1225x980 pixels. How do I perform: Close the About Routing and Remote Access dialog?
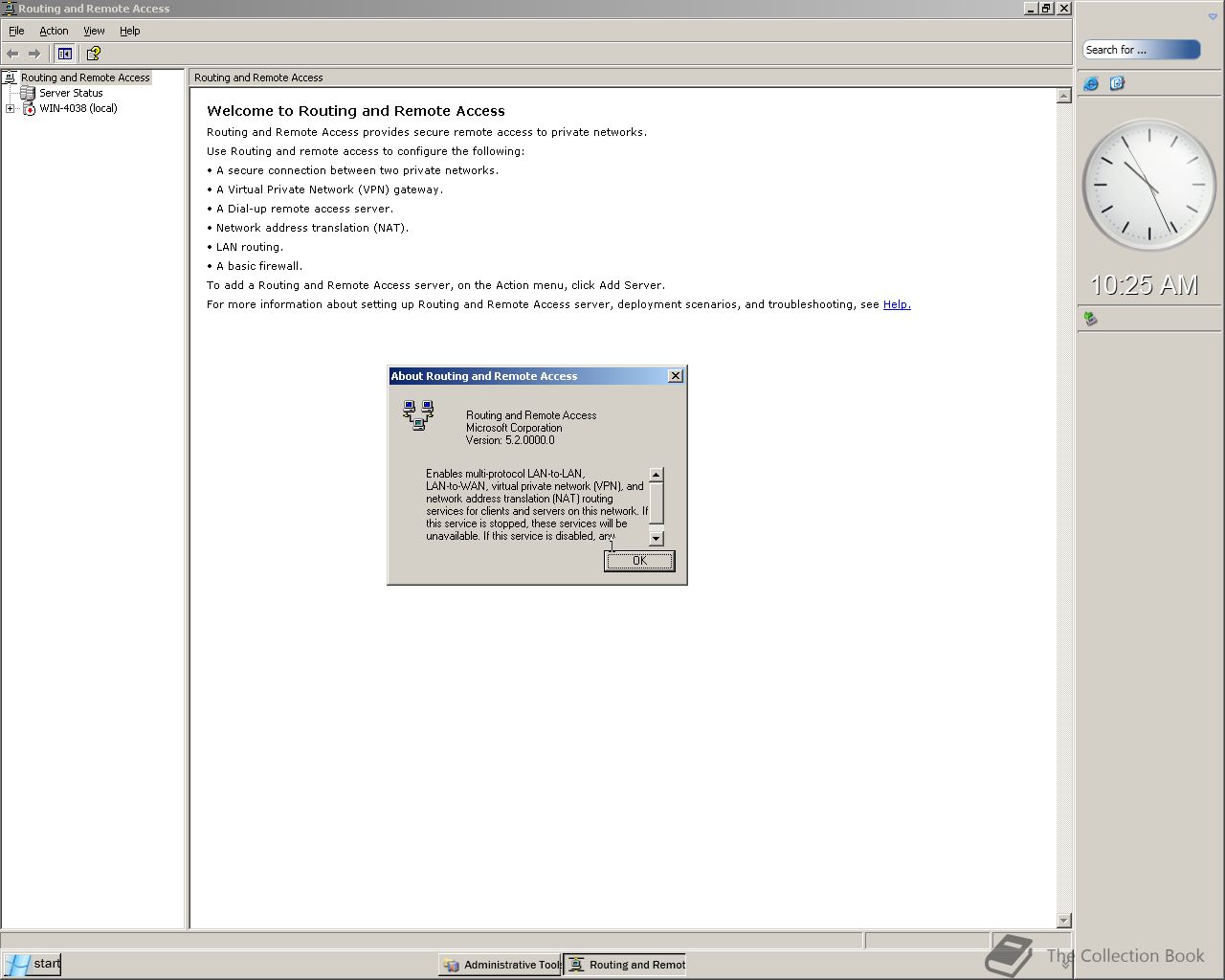pos(676,376)
